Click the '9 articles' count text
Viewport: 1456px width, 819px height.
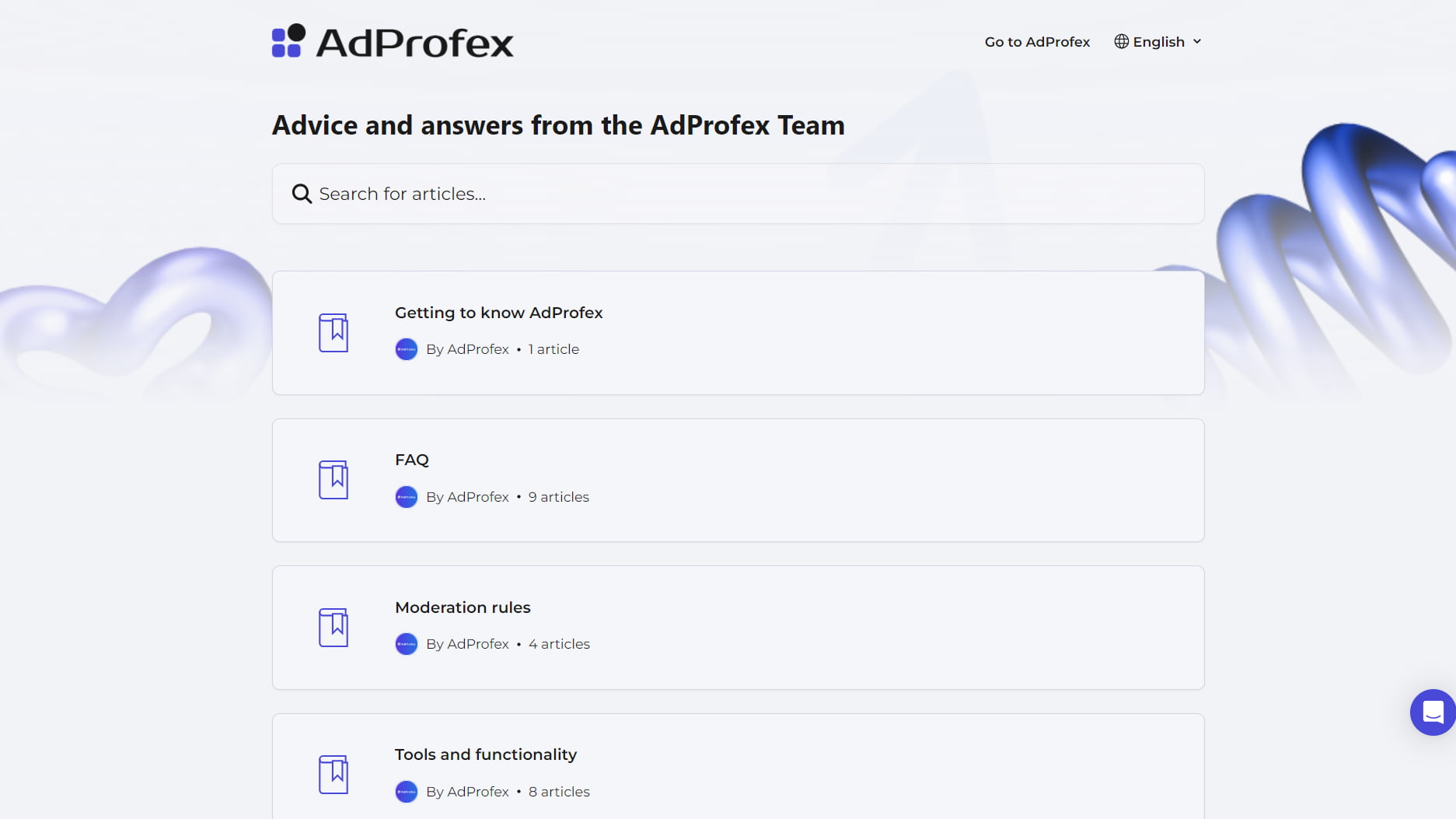coord(559,497)
